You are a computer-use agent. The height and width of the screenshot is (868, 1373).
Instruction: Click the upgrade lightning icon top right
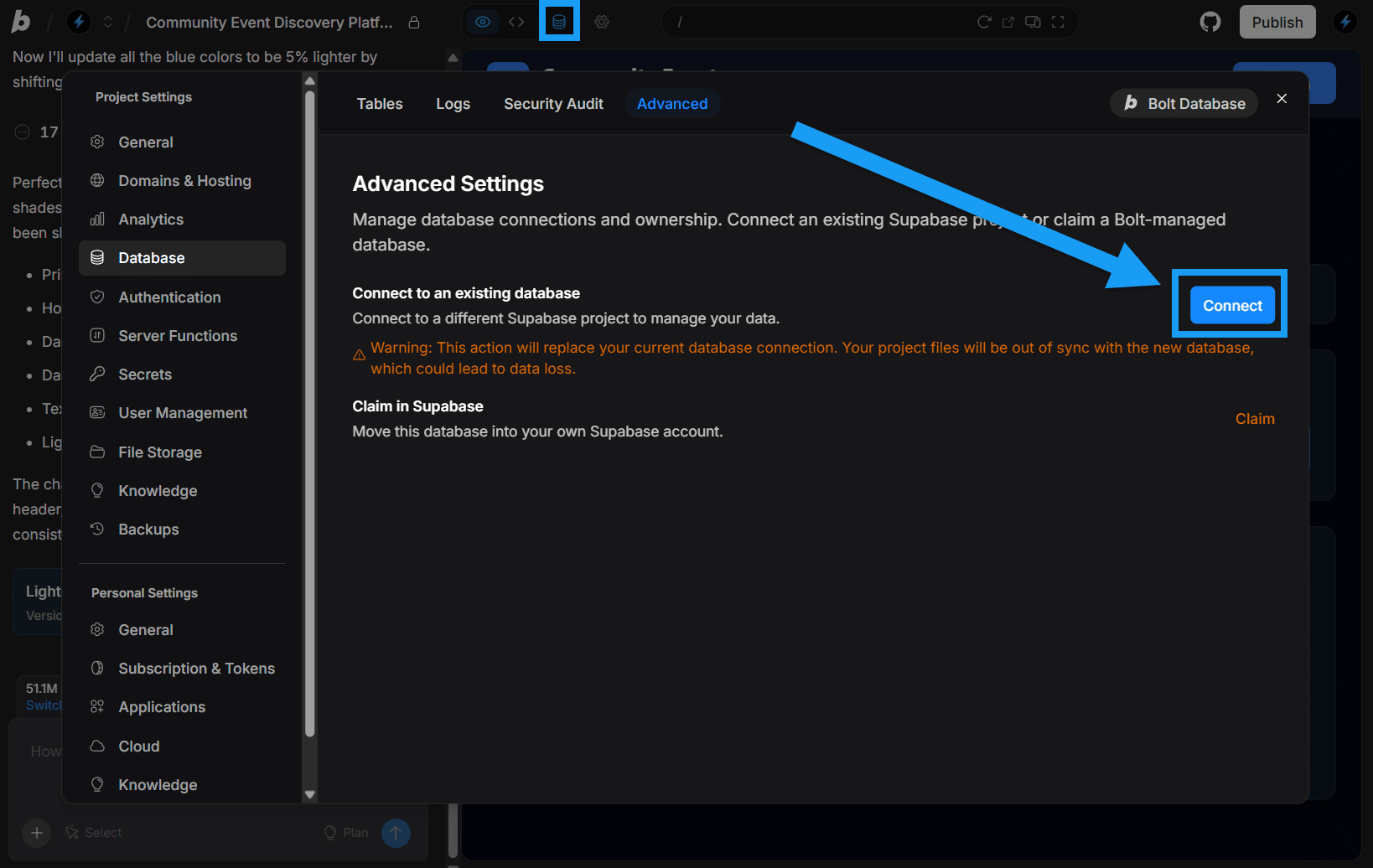click(x=1345, y=21)
